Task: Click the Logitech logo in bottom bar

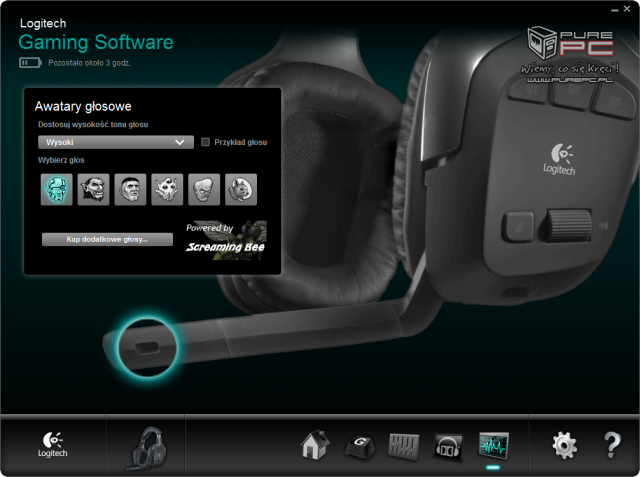Action: pos(53,444)
